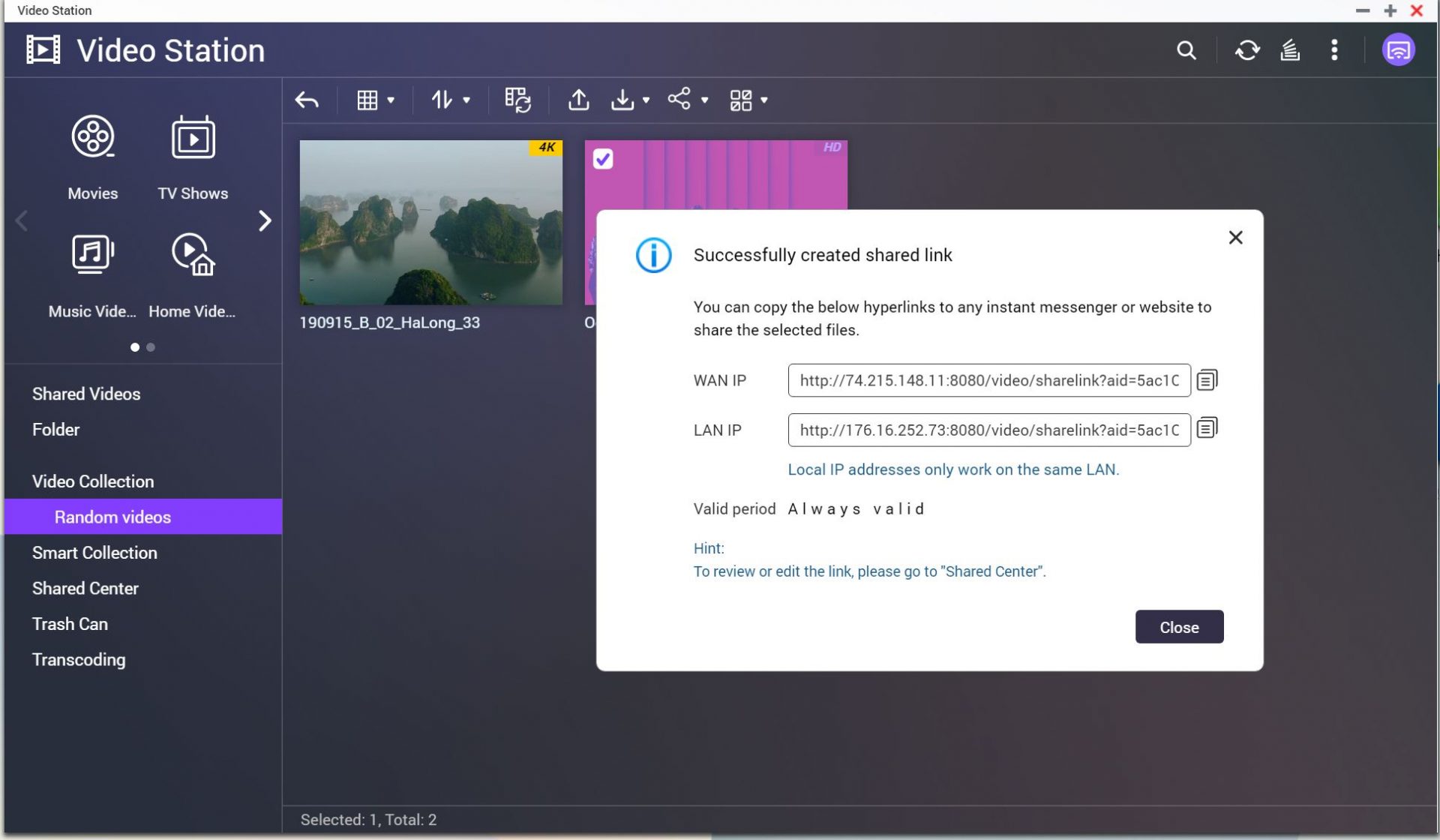Expand the multi-select dropdown arrow
1440x840 pixels.
coord(763,100)
